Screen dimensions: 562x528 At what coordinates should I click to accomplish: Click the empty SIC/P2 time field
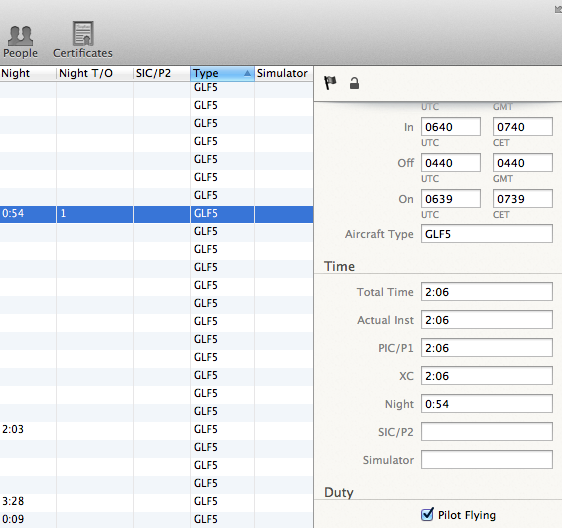coord(487,432)
